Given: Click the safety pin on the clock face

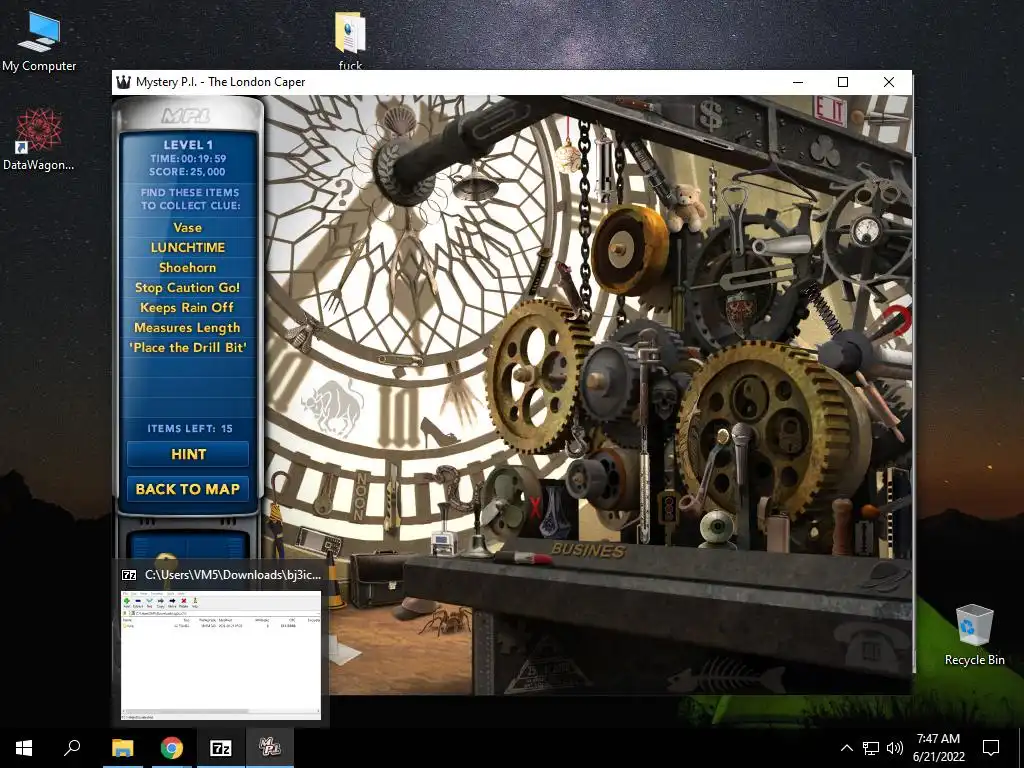Looking at the screenshot, I should pos(400,360).
